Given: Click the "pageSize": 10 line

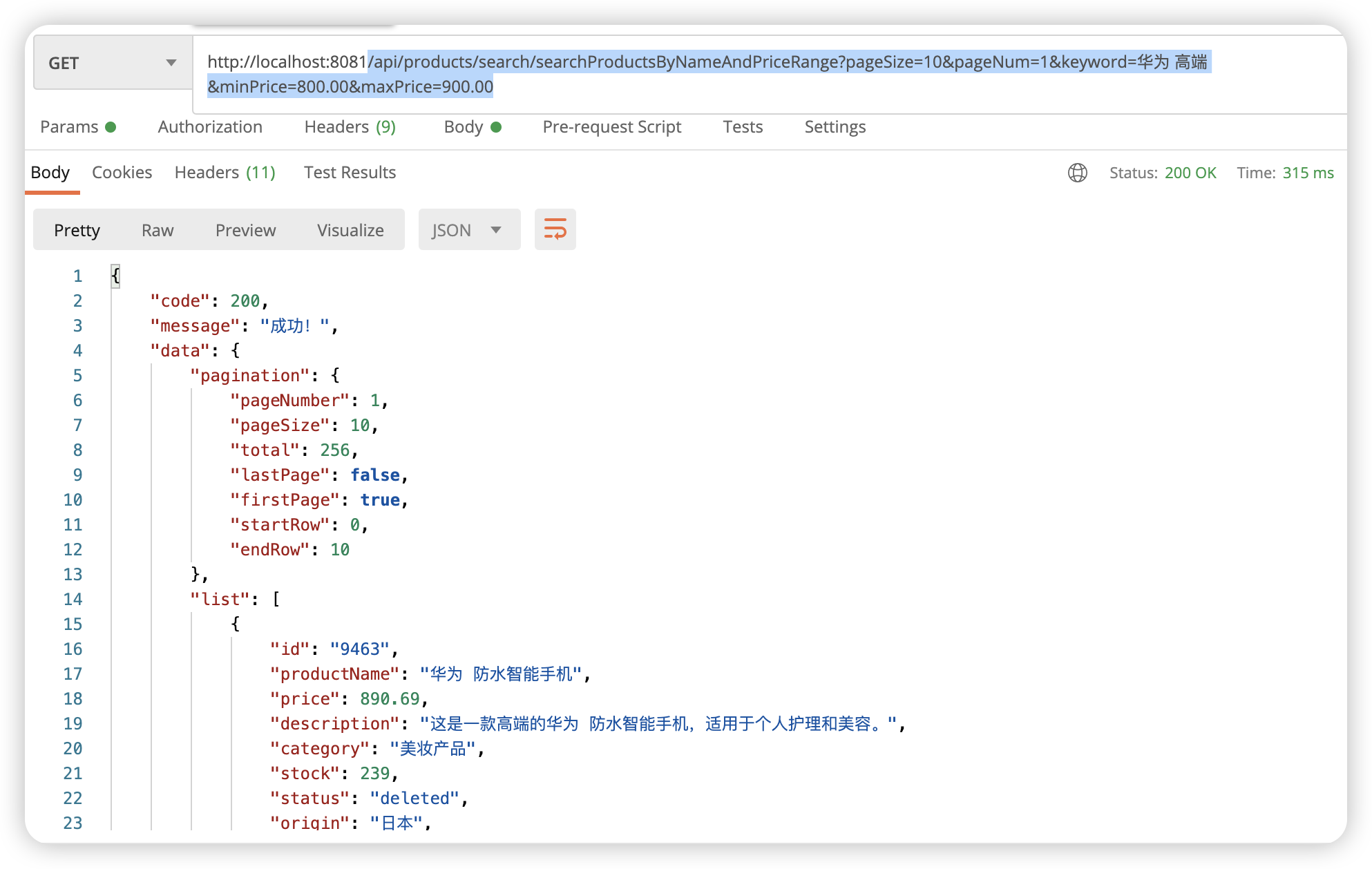Looking at the screenshot, I should [305, 426].
